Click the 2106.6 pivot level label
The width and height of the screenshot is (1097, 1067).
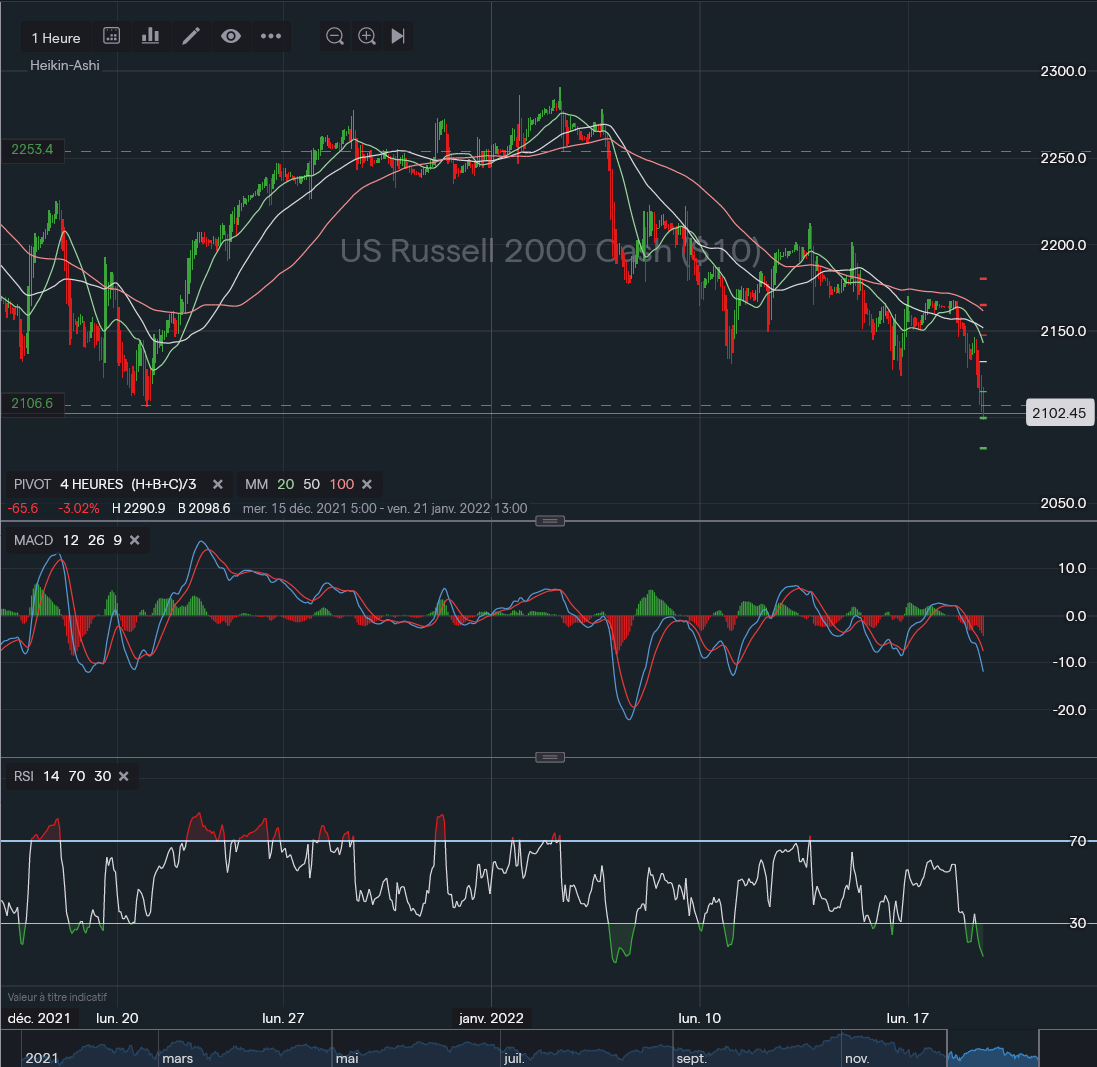pyautogui.click(x=32, y=403)
